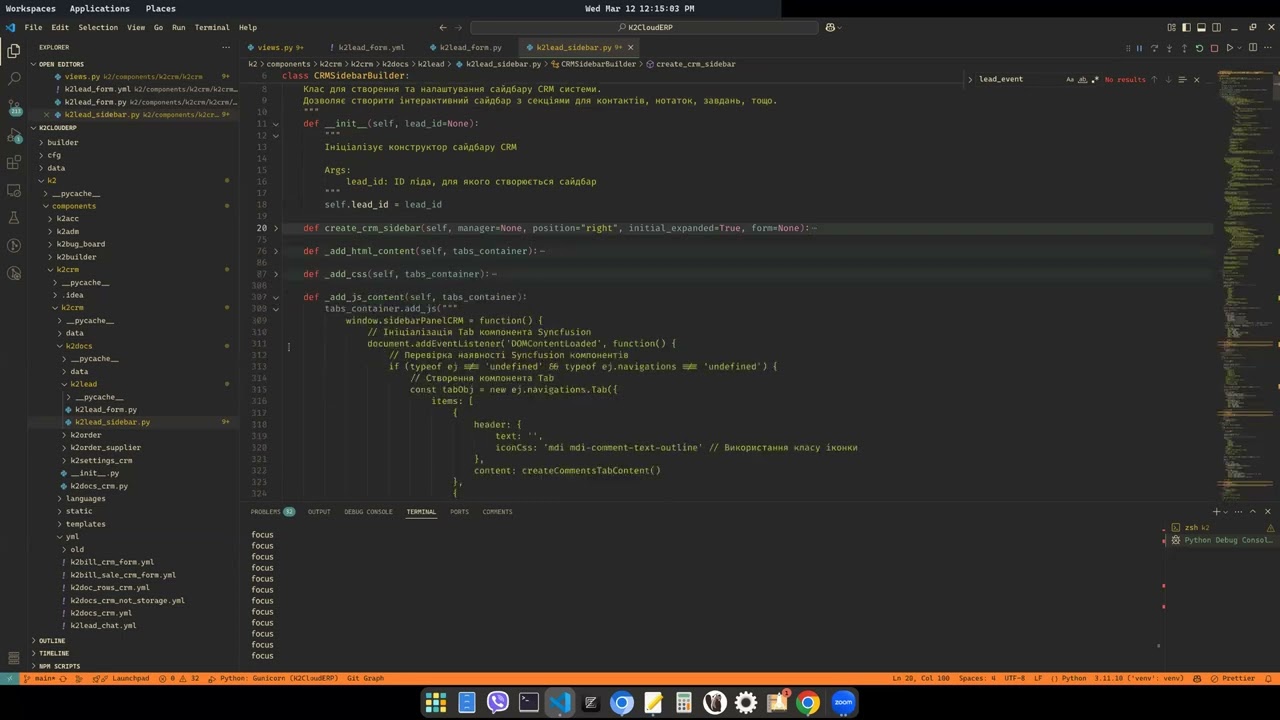The height and width of the screenshot is (720, 1280).
Task: Stop debugging with the red square
Action: pos(1214,48)
